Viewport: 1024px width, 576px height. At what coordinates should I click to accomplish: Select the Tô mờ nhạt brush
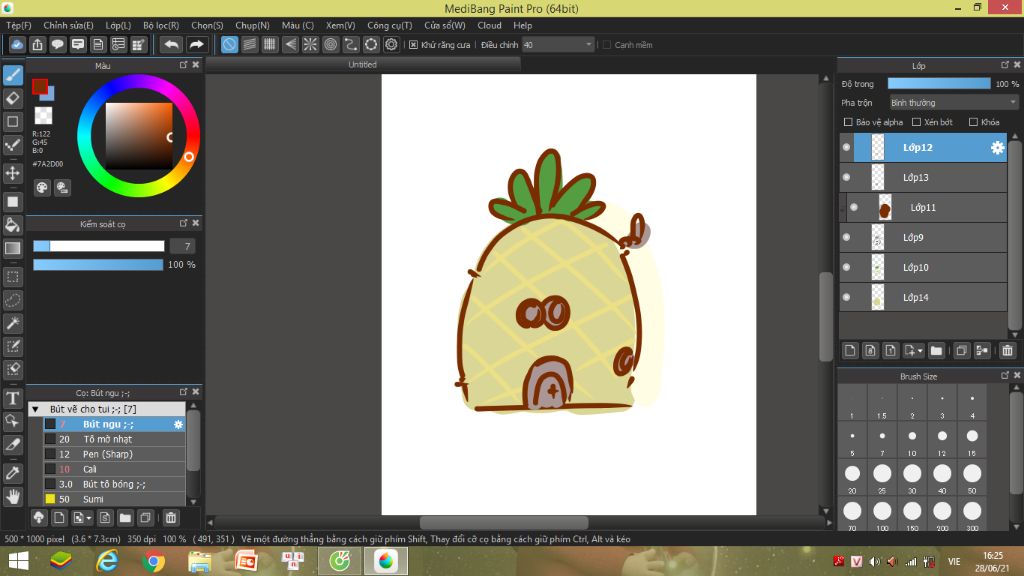pyautogui.click(x=114, y=440)
